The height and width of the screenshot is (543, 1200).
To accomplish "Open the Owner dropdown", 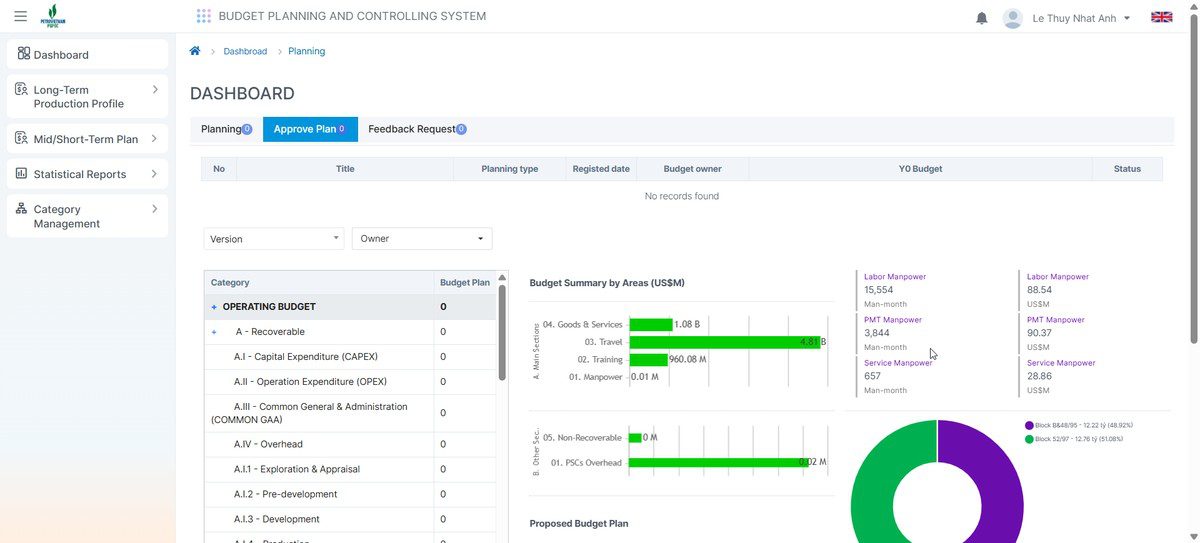I will pyautogui.click(x=422, y=239).
